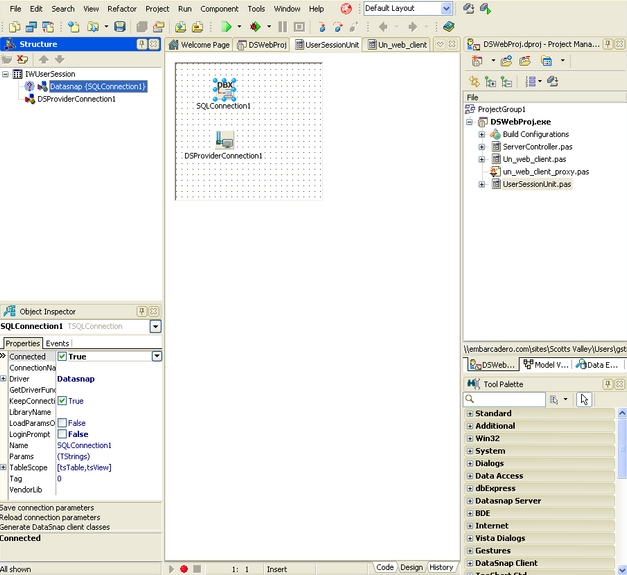
Task: Click the Save All disk icon
Action: click(x=120, y=27)
